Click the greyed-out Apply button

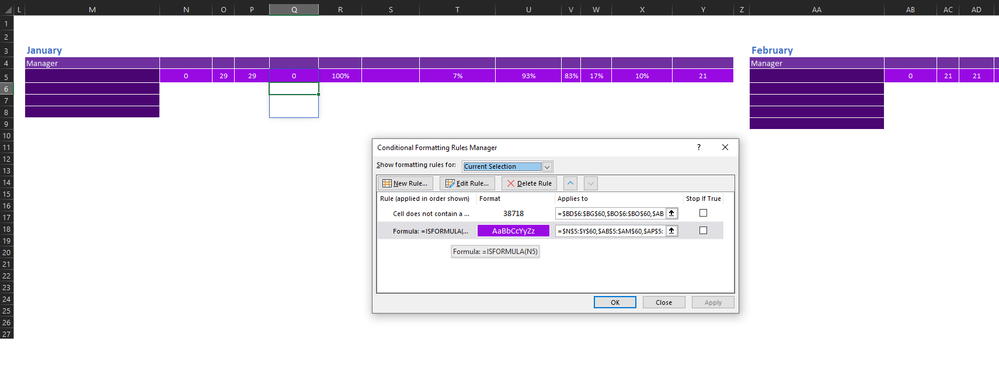[713, 303]
